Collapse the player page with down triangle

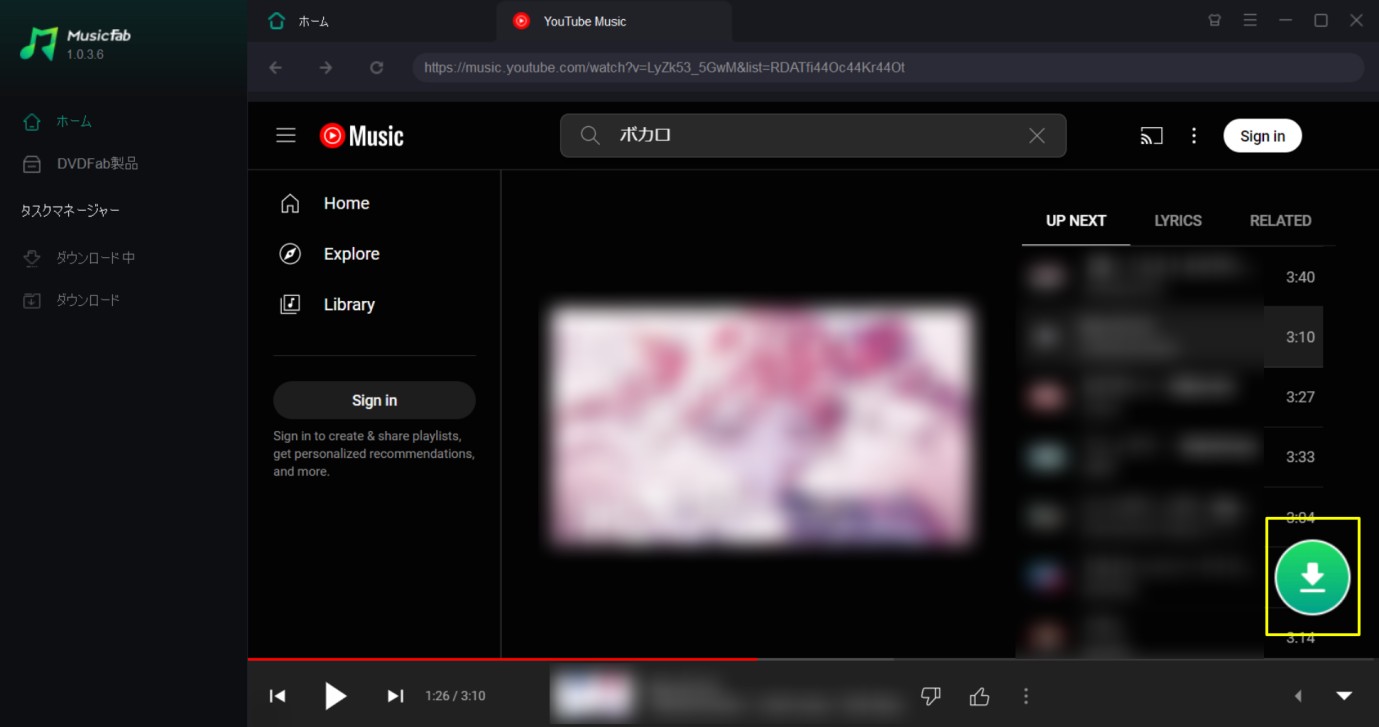[1345, 696]
